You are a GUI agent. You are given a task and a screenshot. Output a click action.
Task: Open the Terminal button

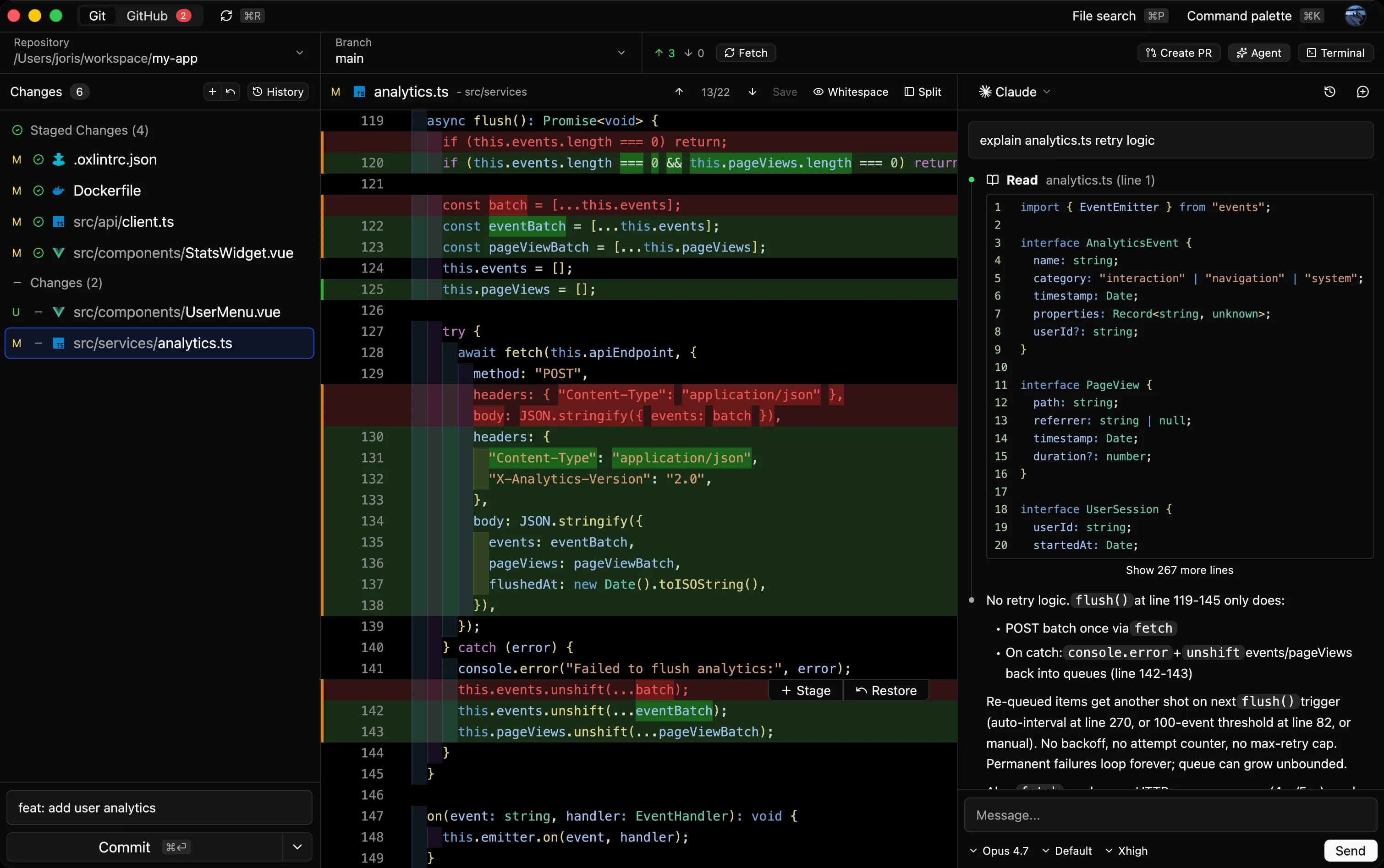tap(1335, 53)
